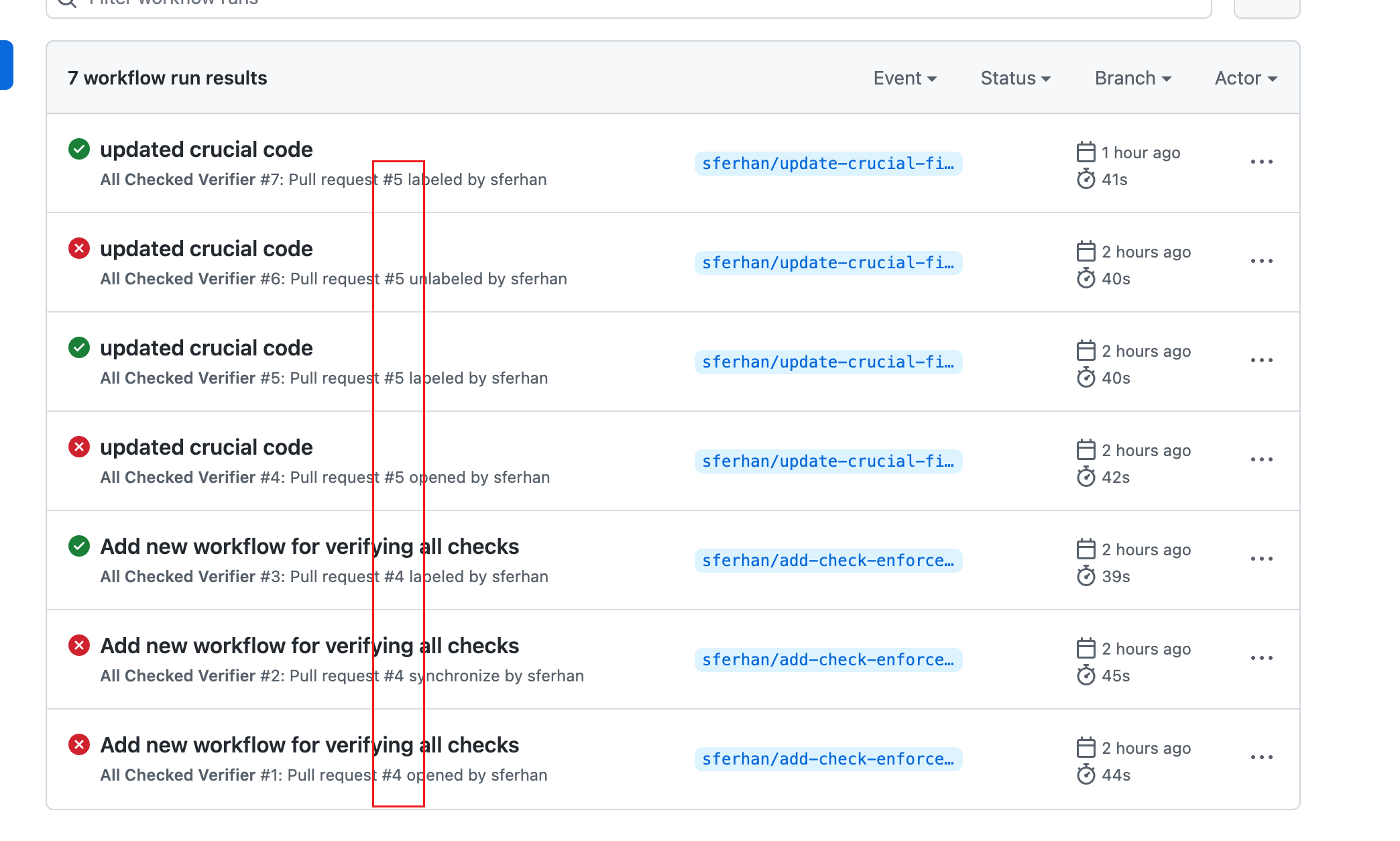
Task: Open the Event filter dropdown
Action: point(905,78)
